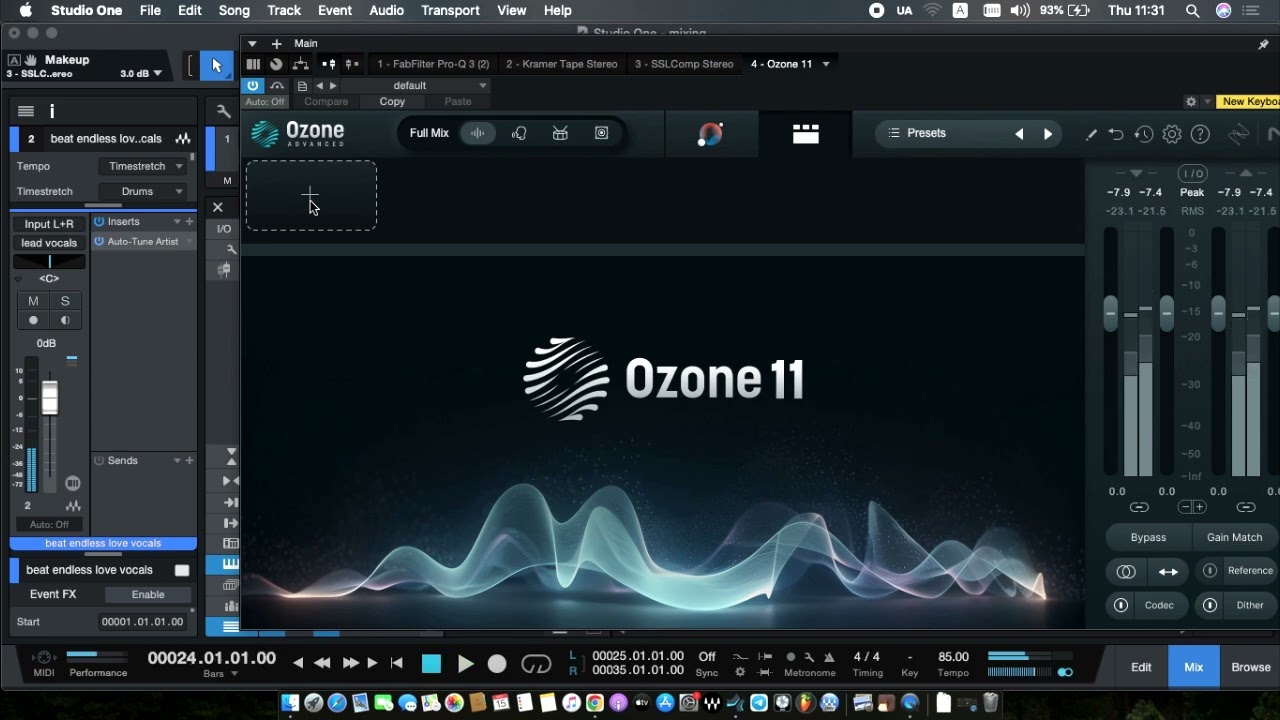1280x720 pixels.
Task: Turn on the Reference power toggle
Action: point(1210,571)
